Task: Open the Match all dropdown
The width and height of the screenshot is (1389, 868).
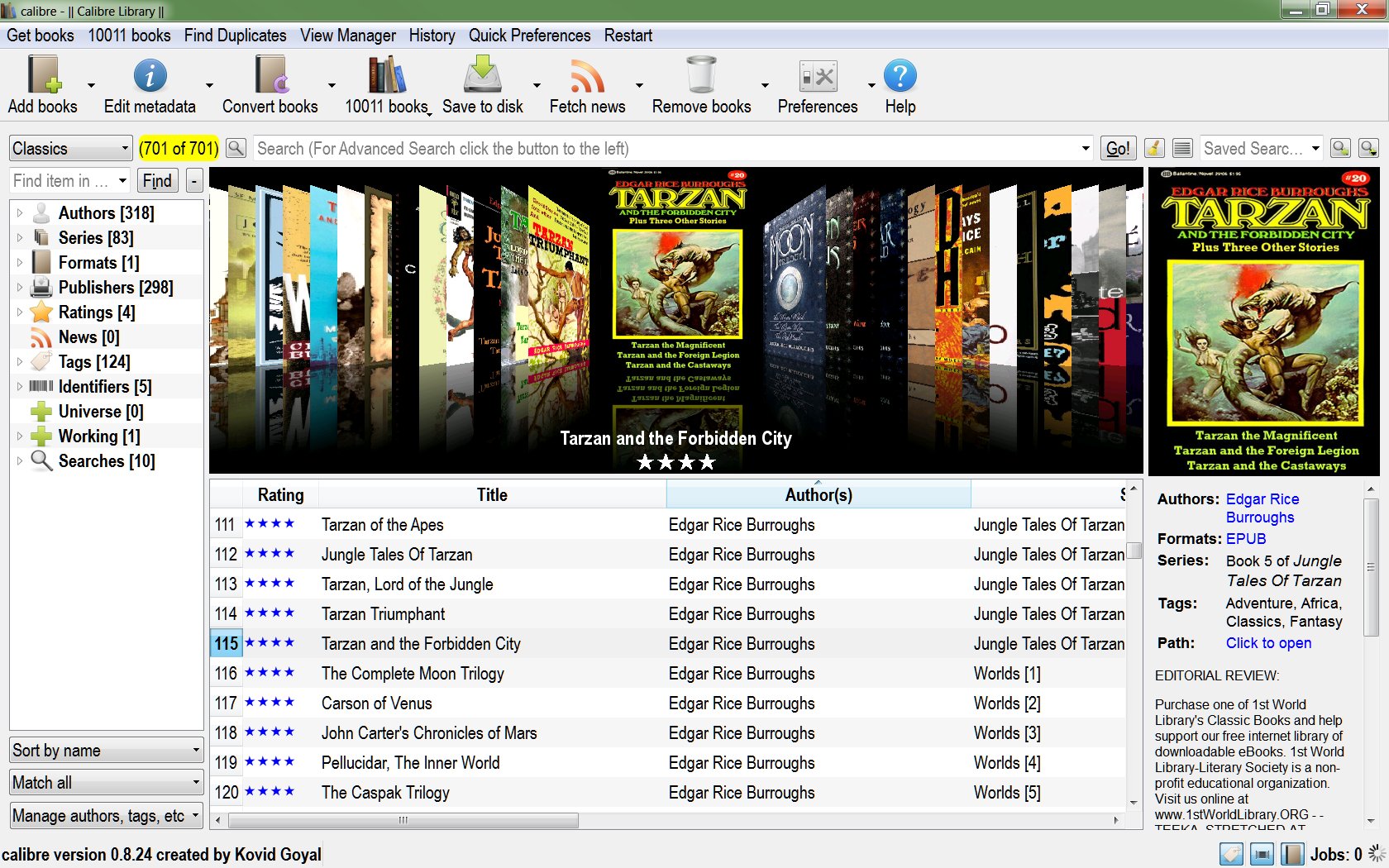Action: [107, 782]
